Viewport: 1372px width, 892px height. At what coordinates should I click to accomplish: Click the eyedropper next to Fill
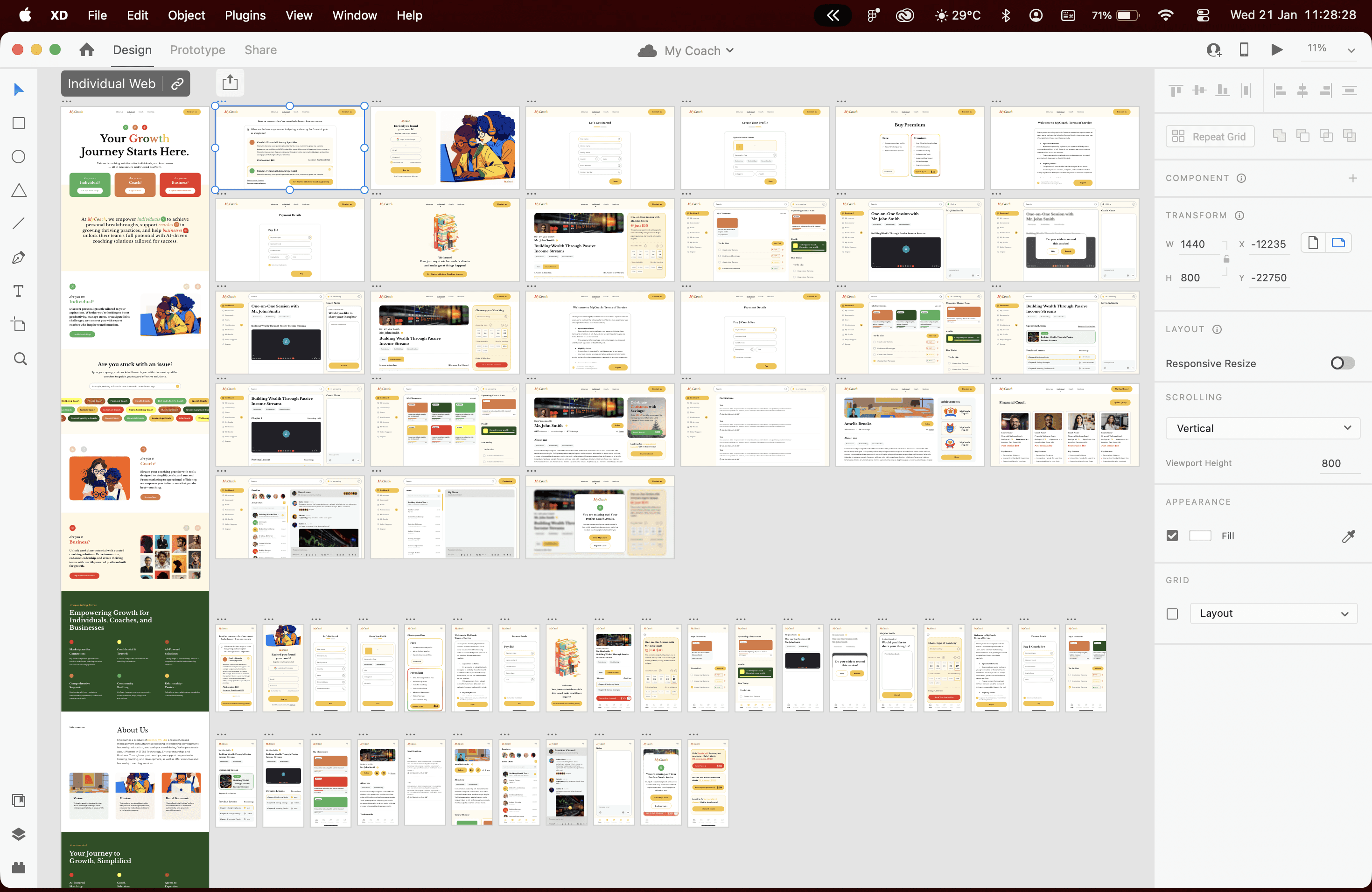coord(1348,537)
